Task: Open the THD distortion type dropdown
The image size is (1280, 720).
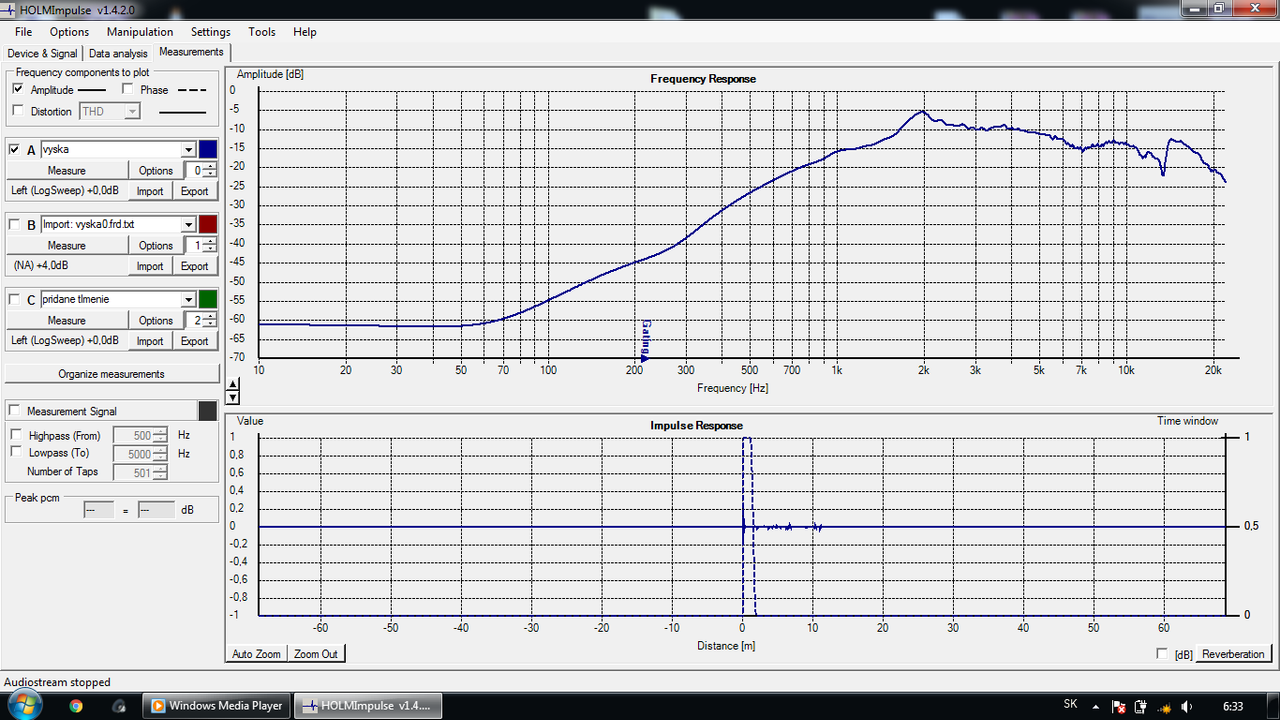Action: point(132,112)
